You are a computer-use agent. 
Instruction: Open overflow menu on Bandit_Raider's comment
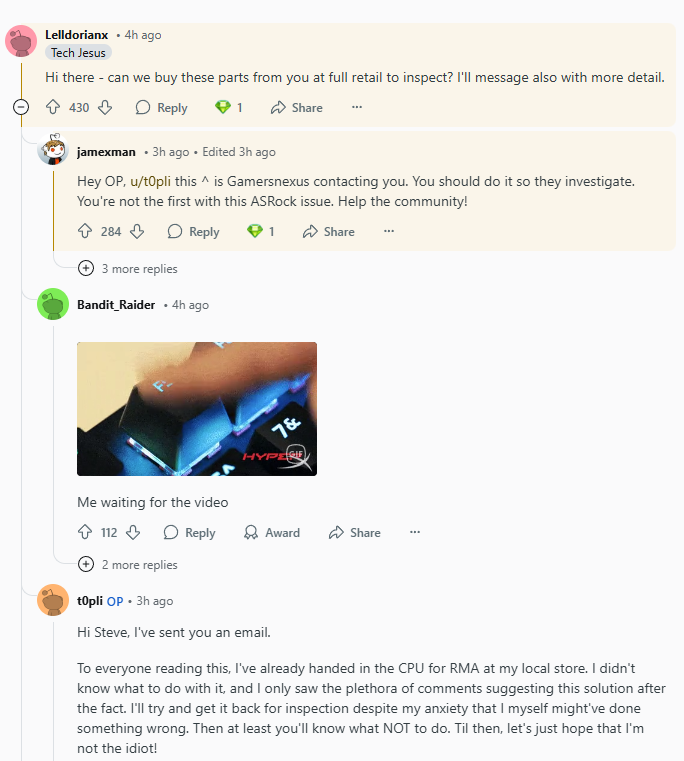(x=415, y=532)
